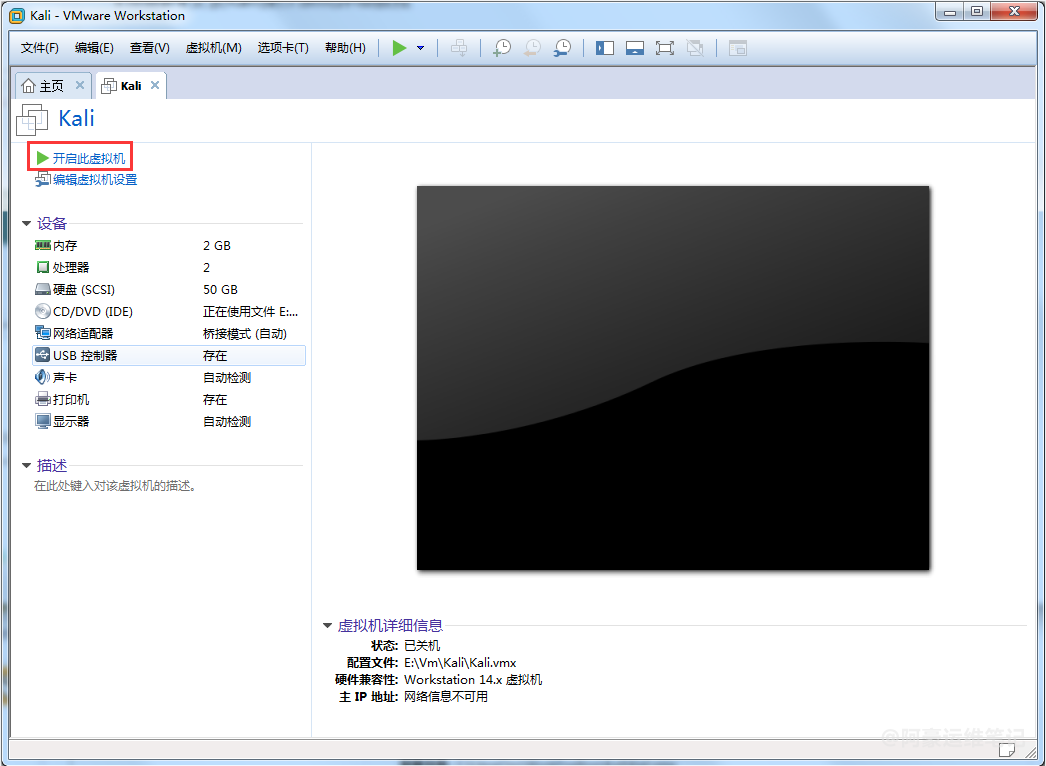This screenshot has height=766, width=1046.
Task: Toggle the thumbnail bar view icon
Action: pos(635,48)
